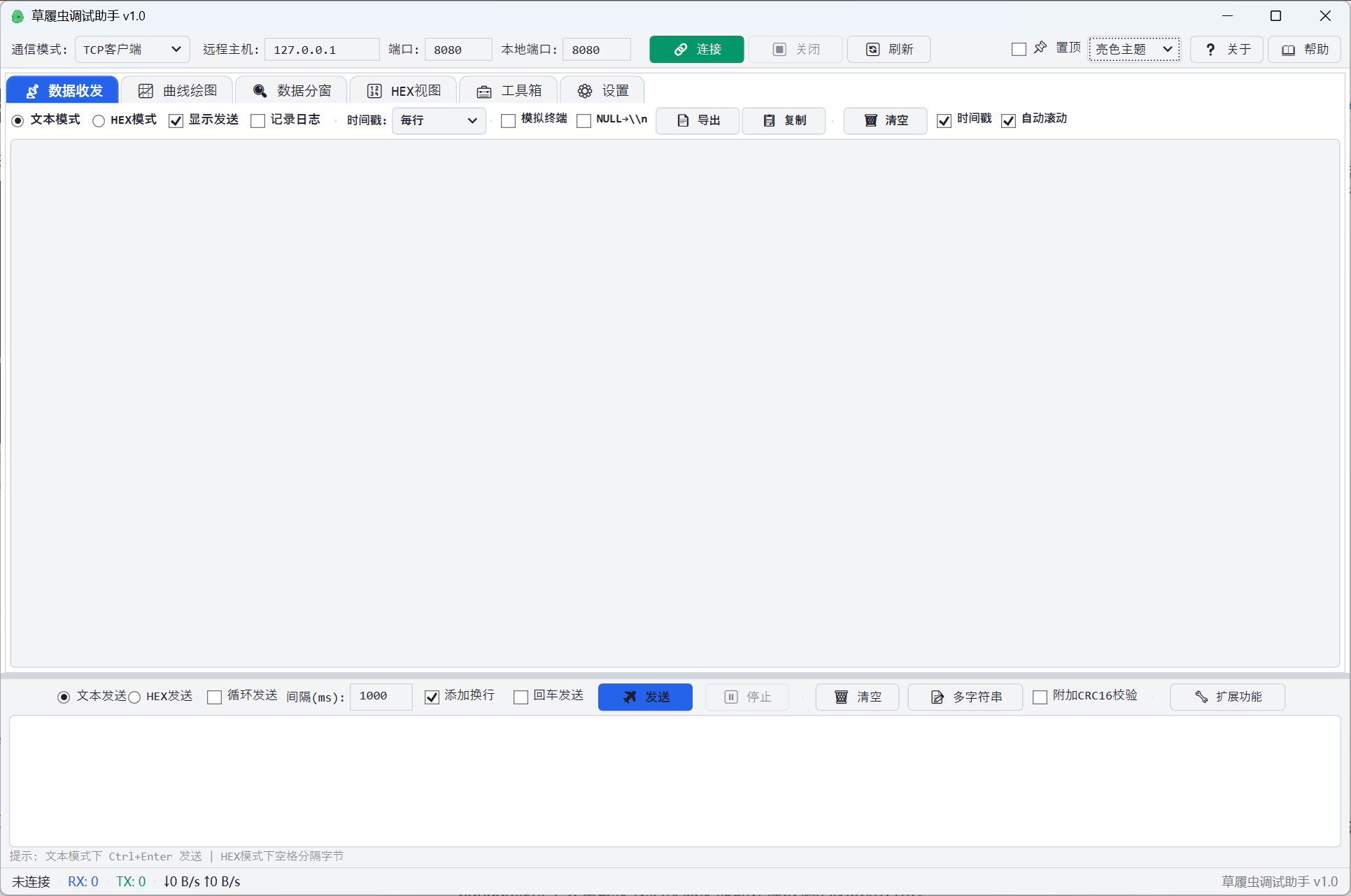Open the 时间戳 每行 dropdown

click(439, 120)
